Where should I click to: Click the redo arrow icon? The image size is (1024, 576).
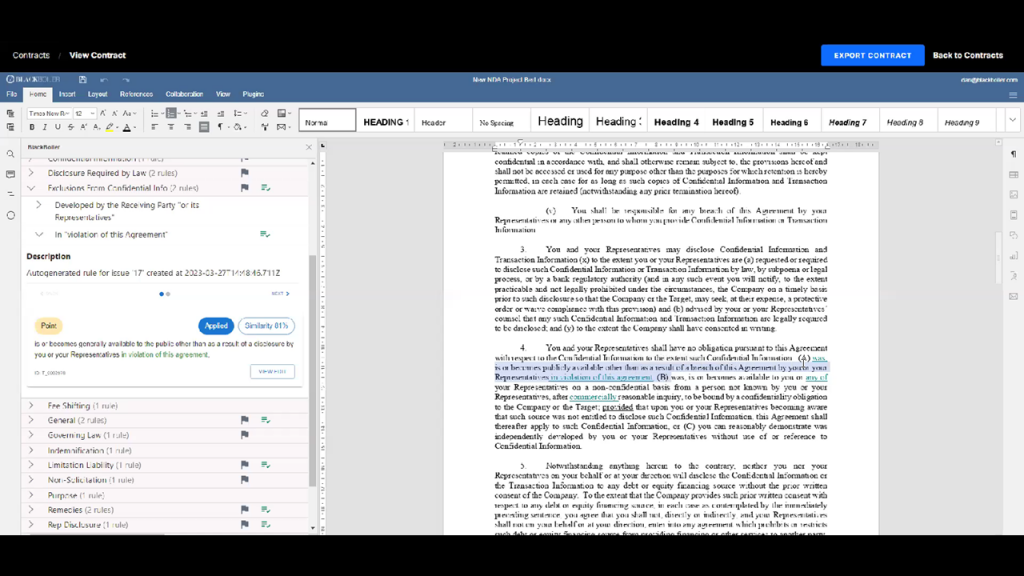click(125, 80)
